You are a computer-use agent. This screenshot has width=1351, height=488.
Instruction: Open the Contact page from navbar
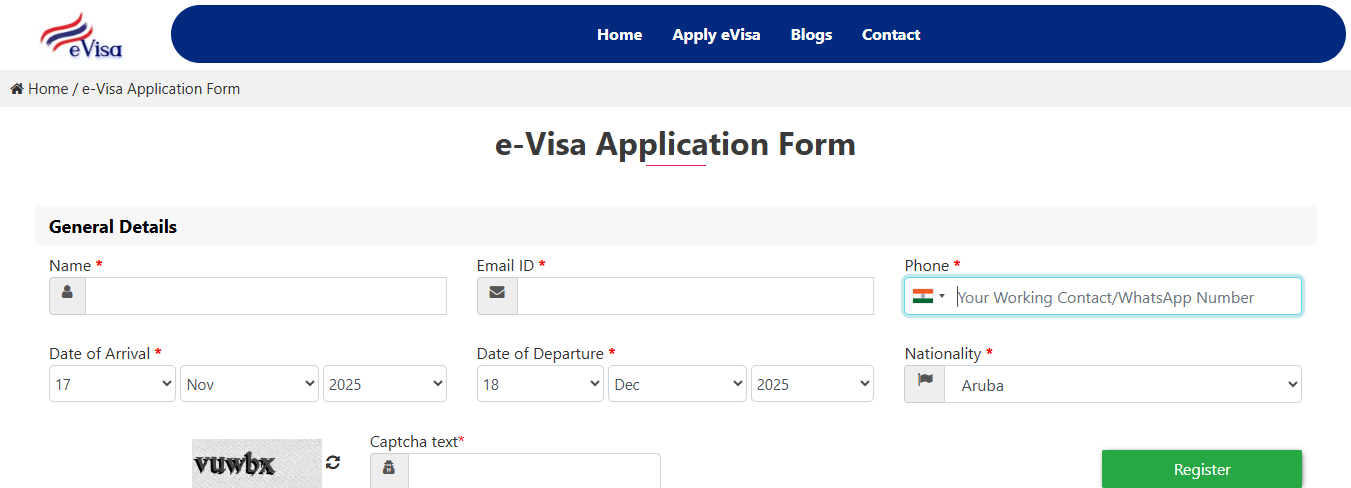point(891,35)
